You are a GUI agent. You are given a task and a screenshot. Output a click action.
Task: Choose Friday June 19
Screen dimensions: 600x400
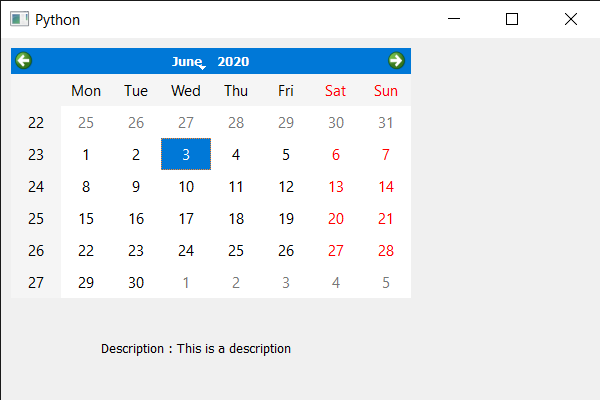tap(286, 219)
